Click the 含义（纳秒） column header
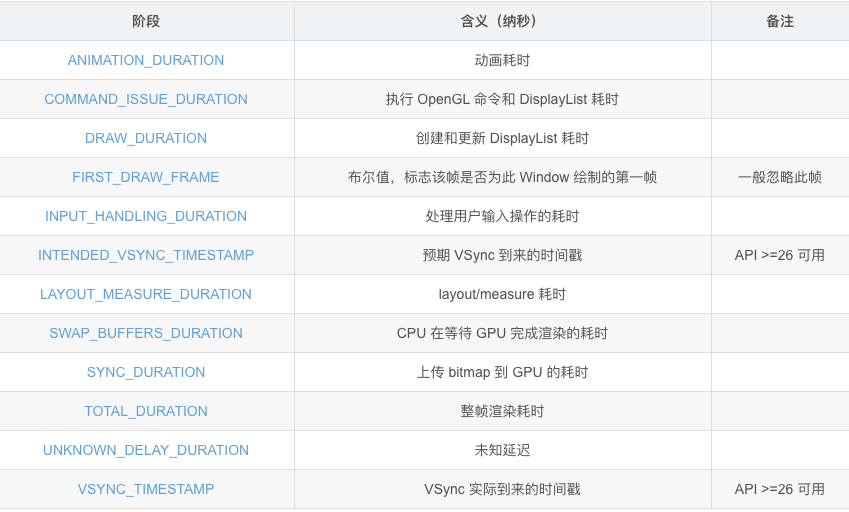The height and width of the screenshot is (512, 849). 502,21
